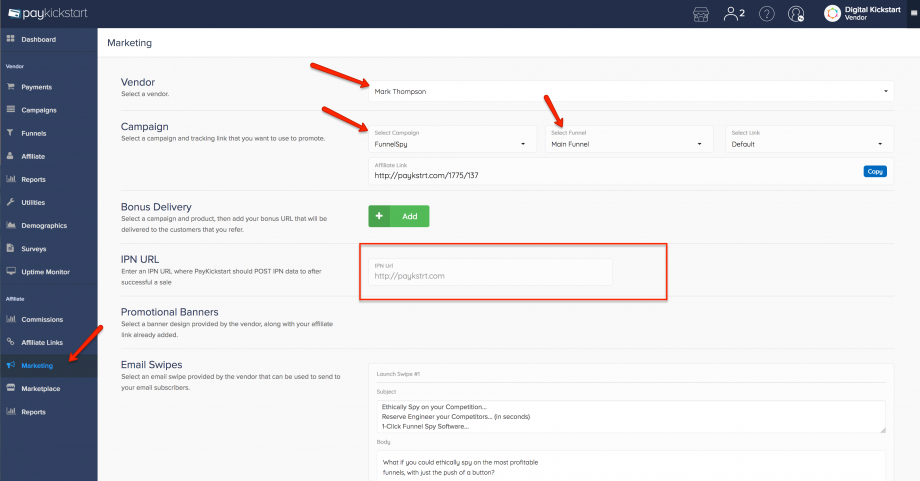Click the email swipe Subject textarea
Screen dimensions: 920x481
[631, 416]
